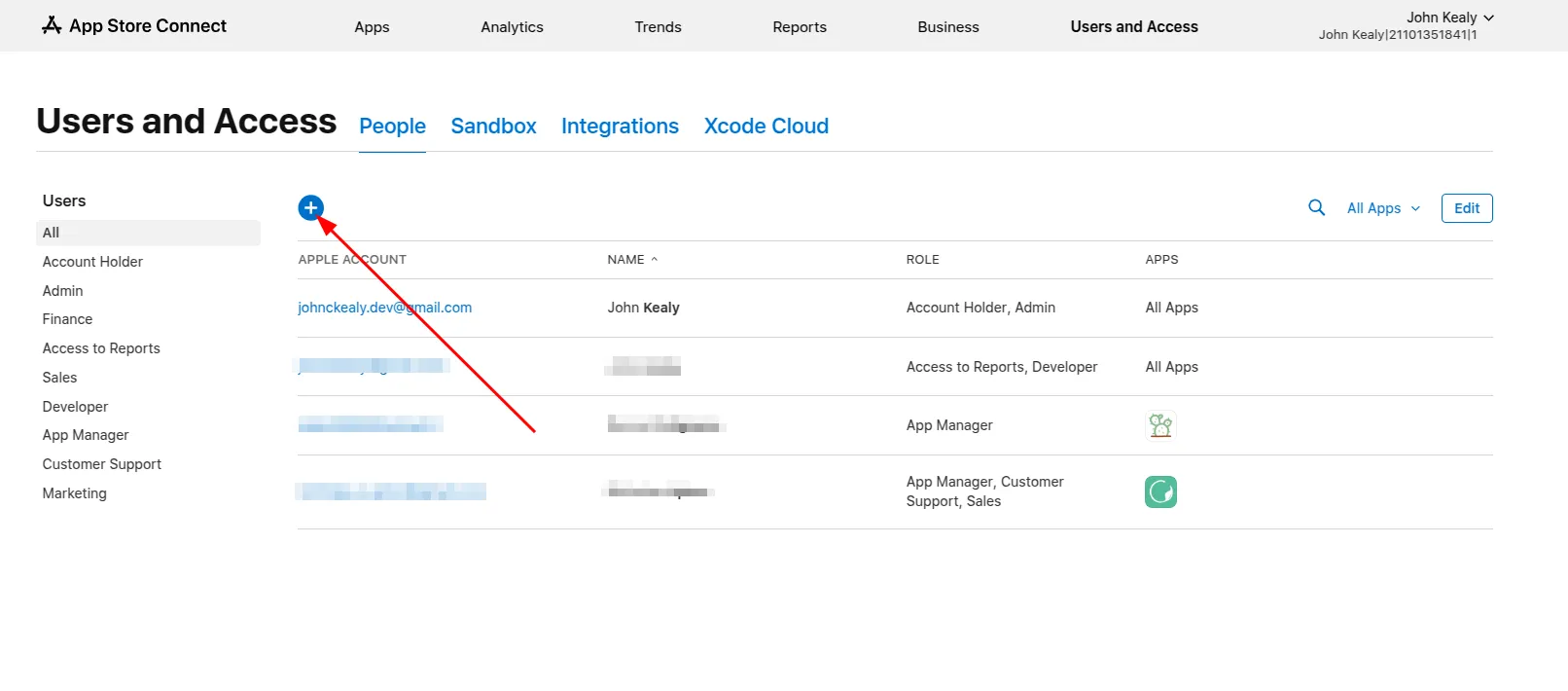Select All in the Users sidebar
The width and height of the screenshot is (1568, 691).
point(149,233)
